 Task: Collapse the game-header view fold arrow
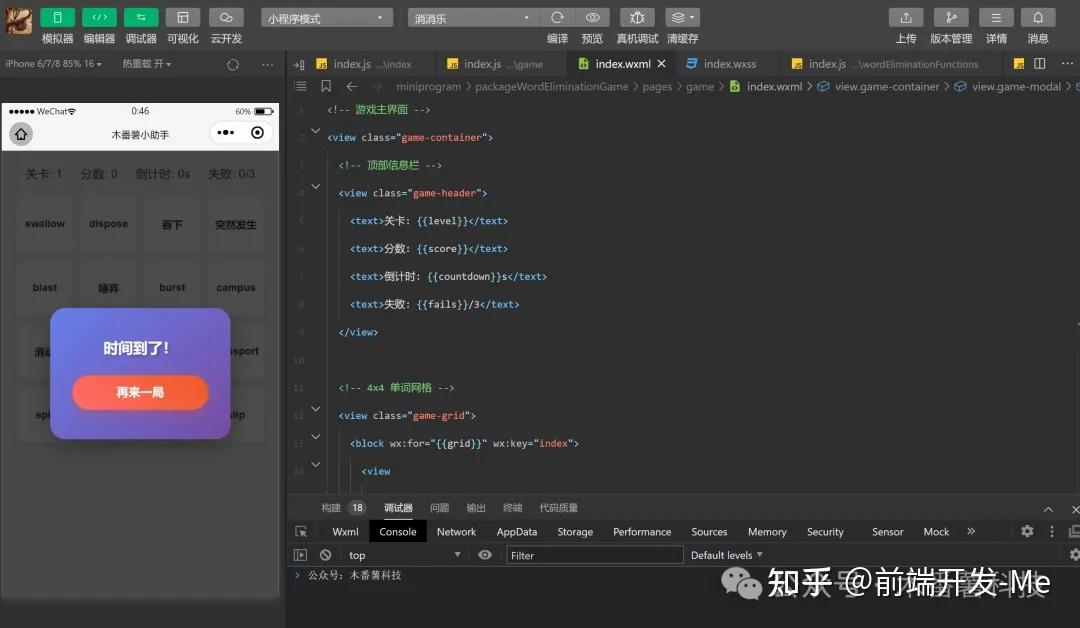pos(315,186)
